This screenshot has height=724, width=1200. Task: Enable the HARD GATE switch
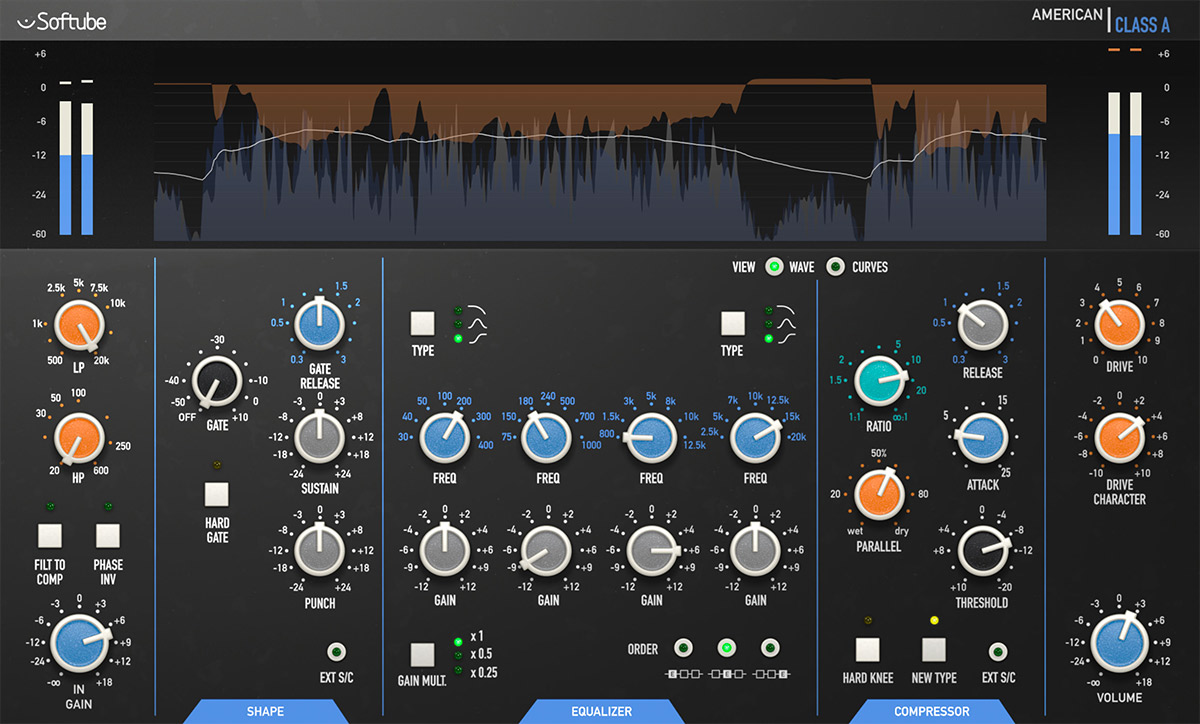[x=217, y=495]
